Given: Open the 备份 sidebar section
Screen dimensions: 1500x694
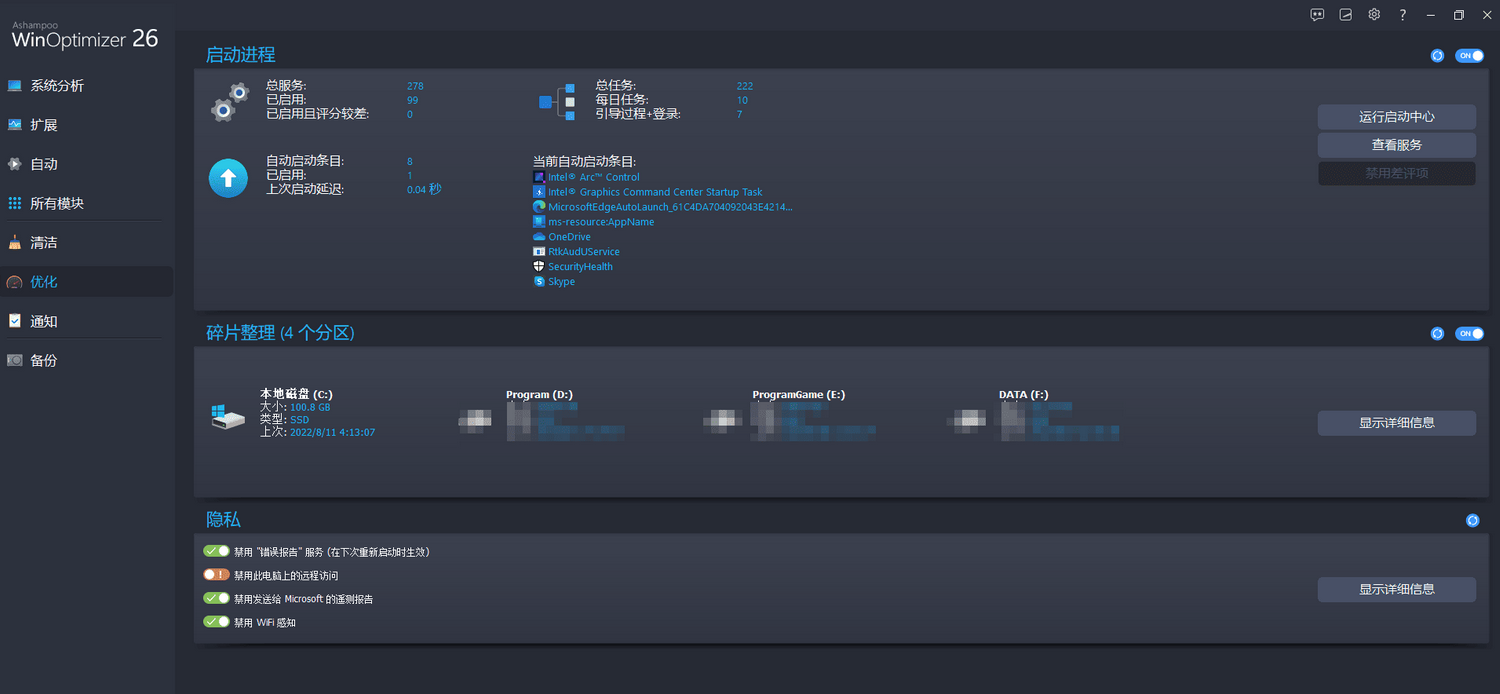Looking at the screenshot, I should pyautogui.click(x=86, y=360).
